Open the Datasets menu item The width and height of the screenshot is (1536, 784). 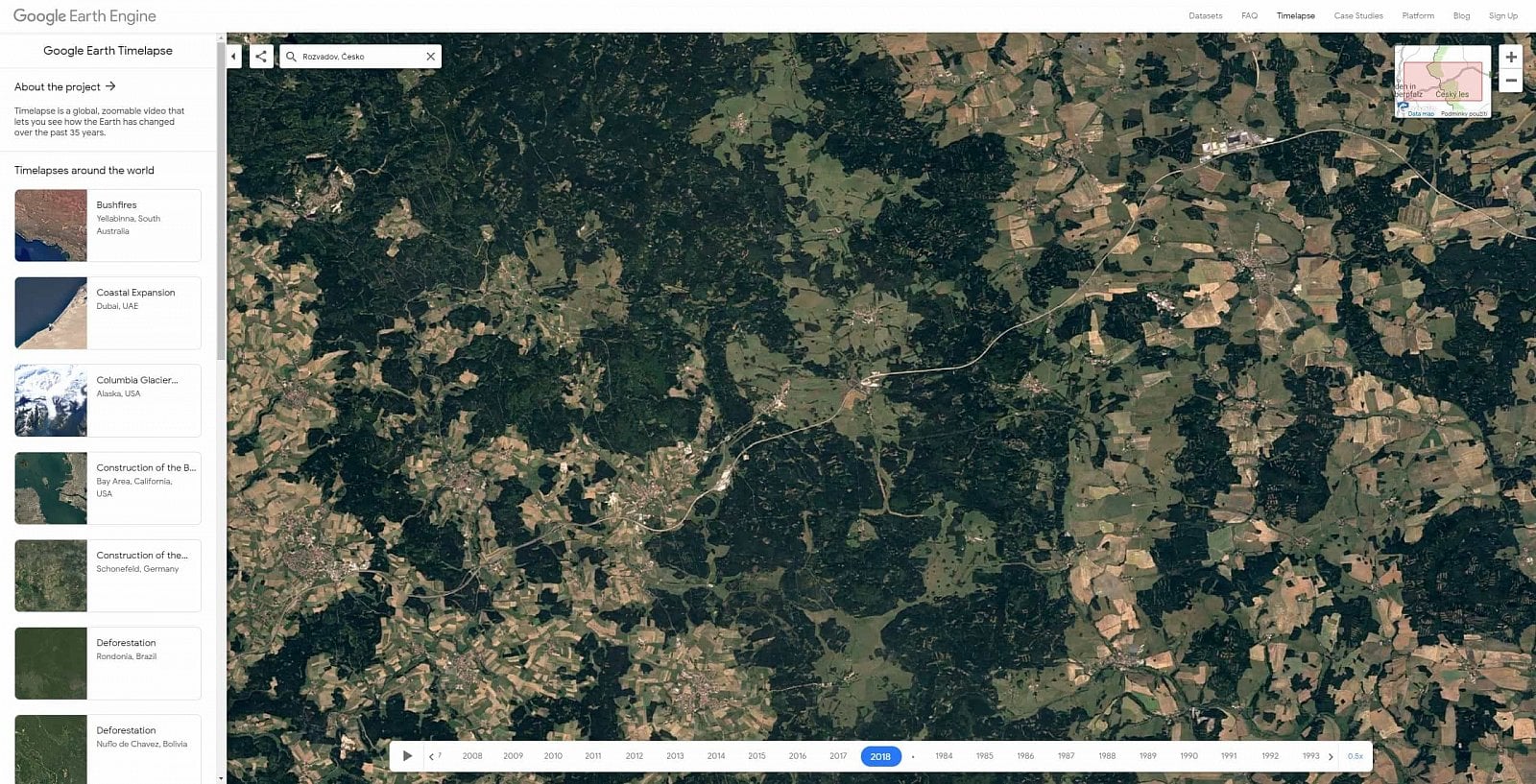[1205, 16]
